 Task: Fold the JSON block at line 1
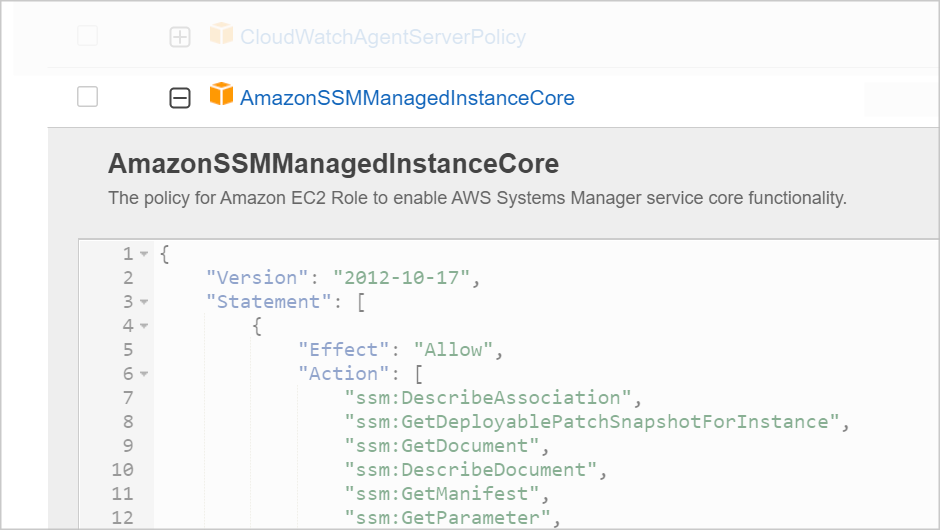(144, 254)
